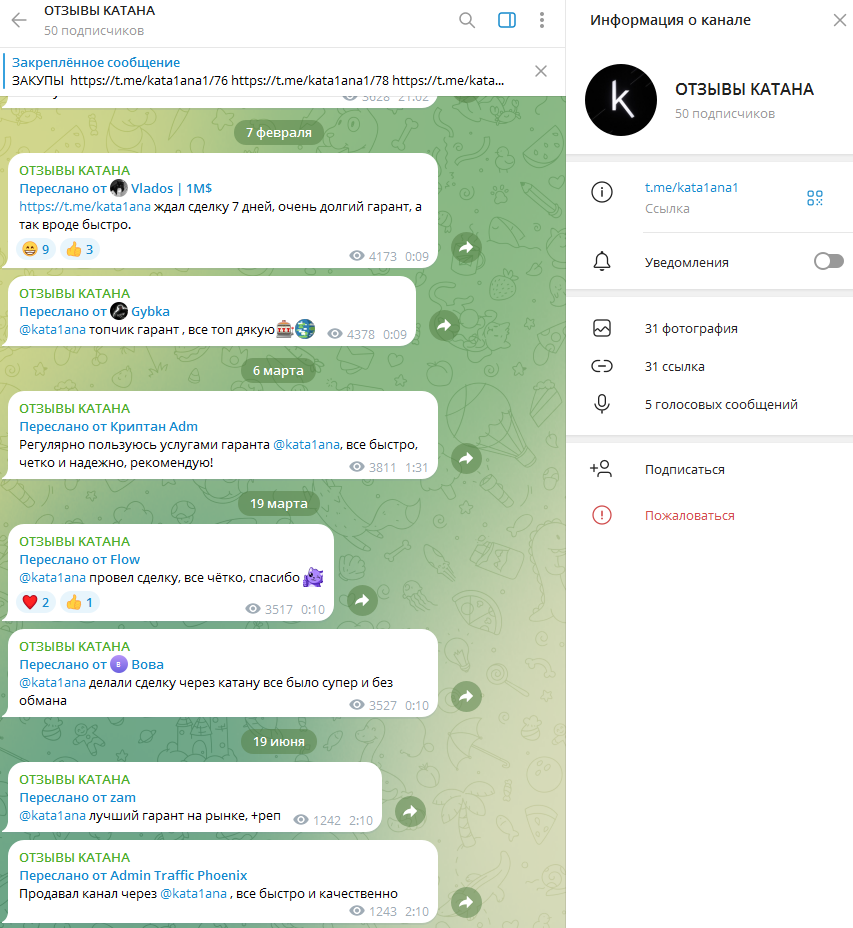This screenshot has width=853, height=928.
Task: Forward the Вова message
Action: coord(466,697)
